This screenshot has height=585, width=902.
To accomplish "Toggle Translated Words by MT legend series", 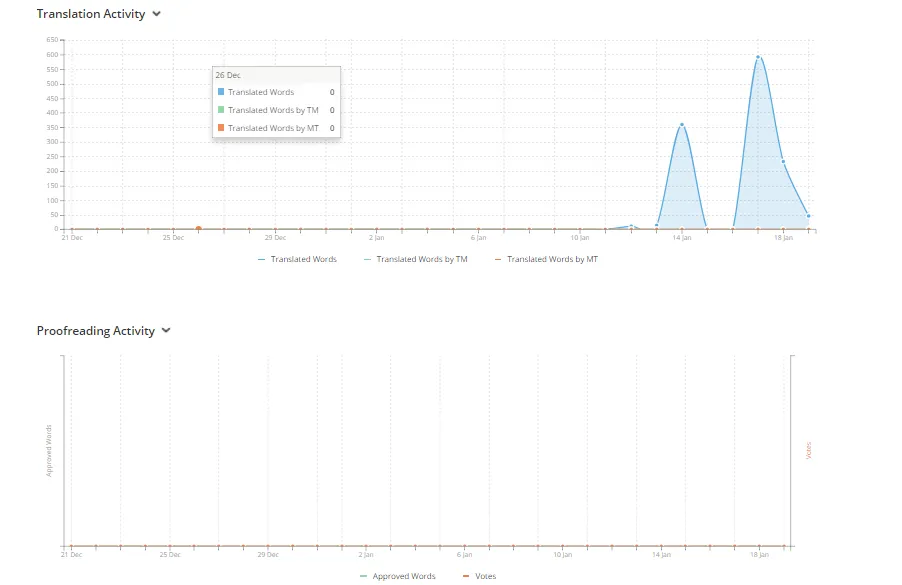I will click(x=546, y=259).
